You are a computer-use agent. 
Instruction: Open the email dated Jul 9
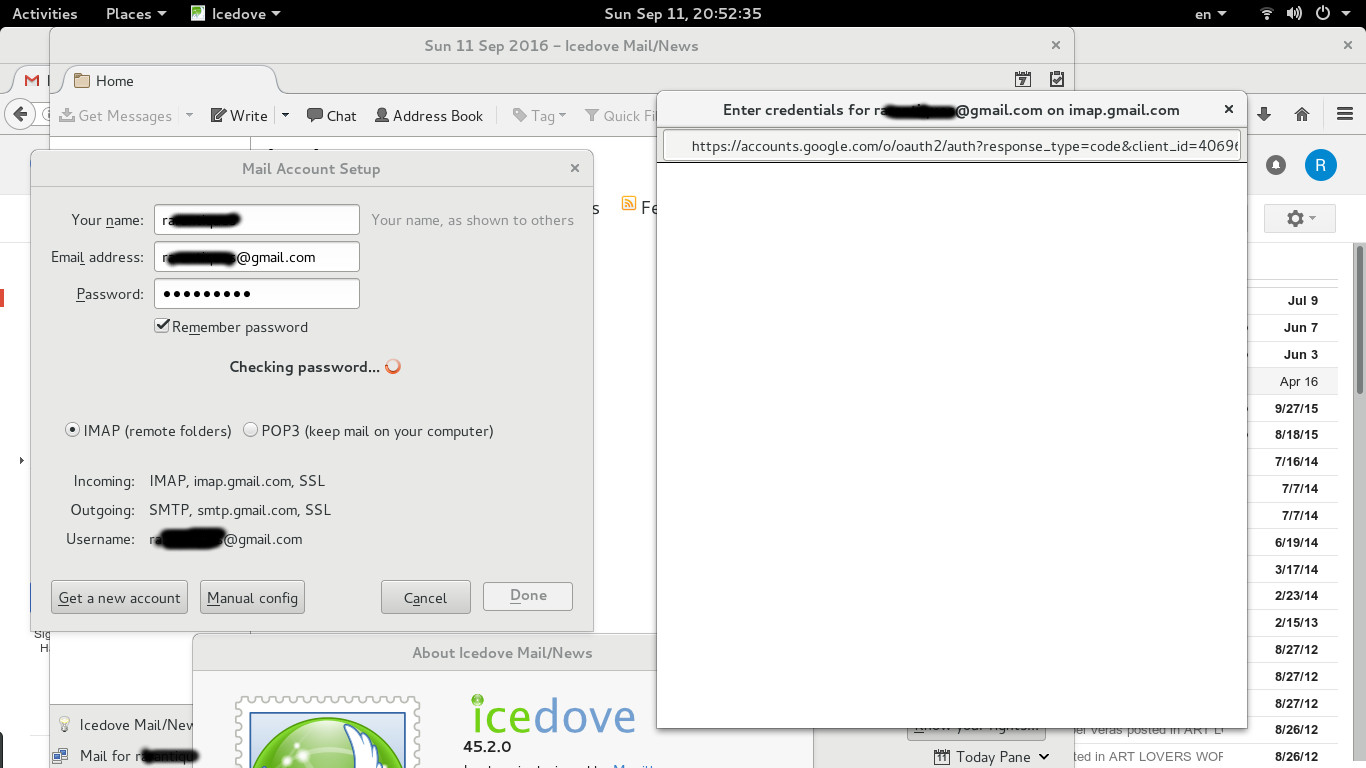(x=1302, y=300)
